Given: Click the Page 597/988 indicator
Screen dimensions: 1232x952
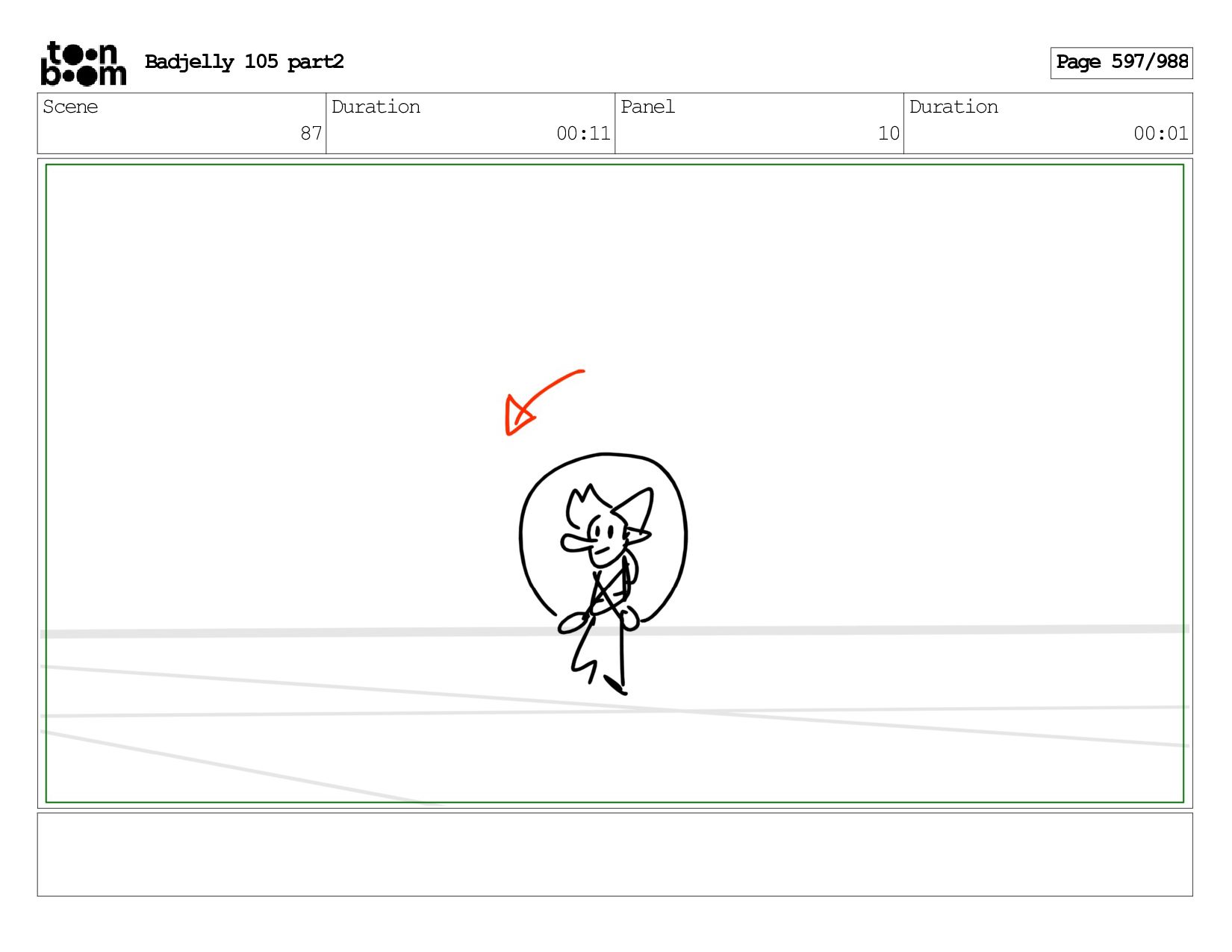Looking at the screenshot, I should pos(1121,62).
